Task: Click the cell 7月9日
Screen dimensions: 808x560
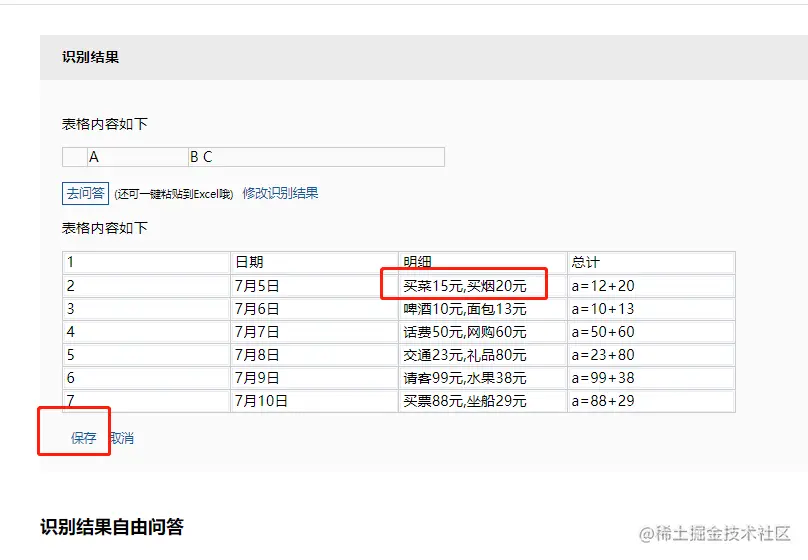Action: [x=314, y=378]
